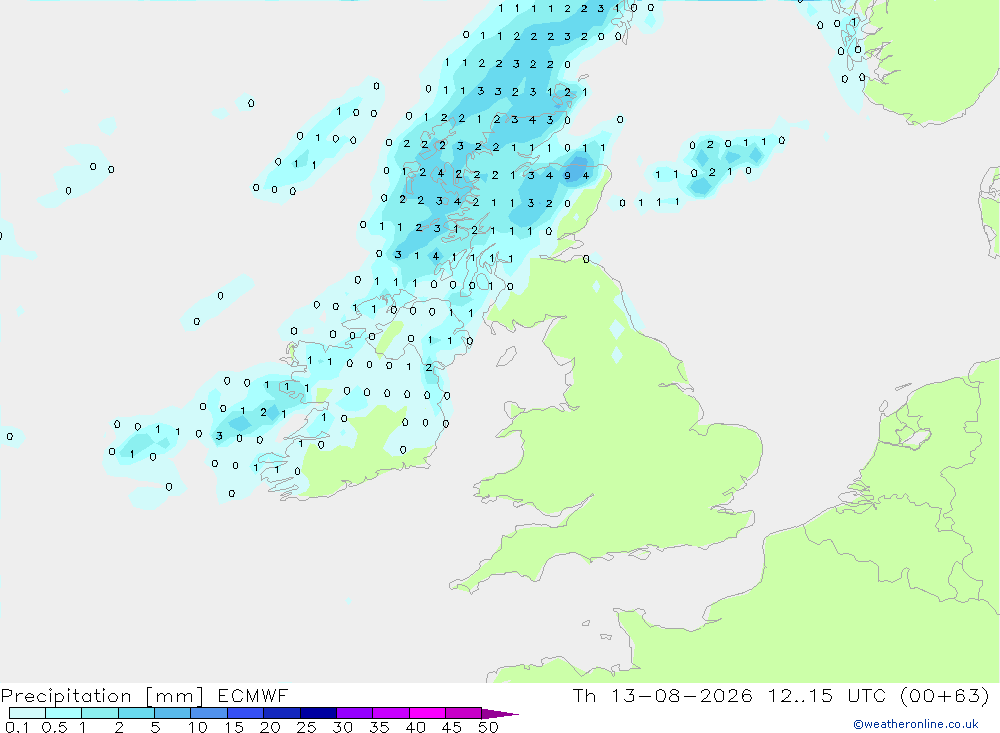This screenshot has width=1000, height=733.
Task: Click the "ECMWF" model label
Action: (x=253, y=695)
